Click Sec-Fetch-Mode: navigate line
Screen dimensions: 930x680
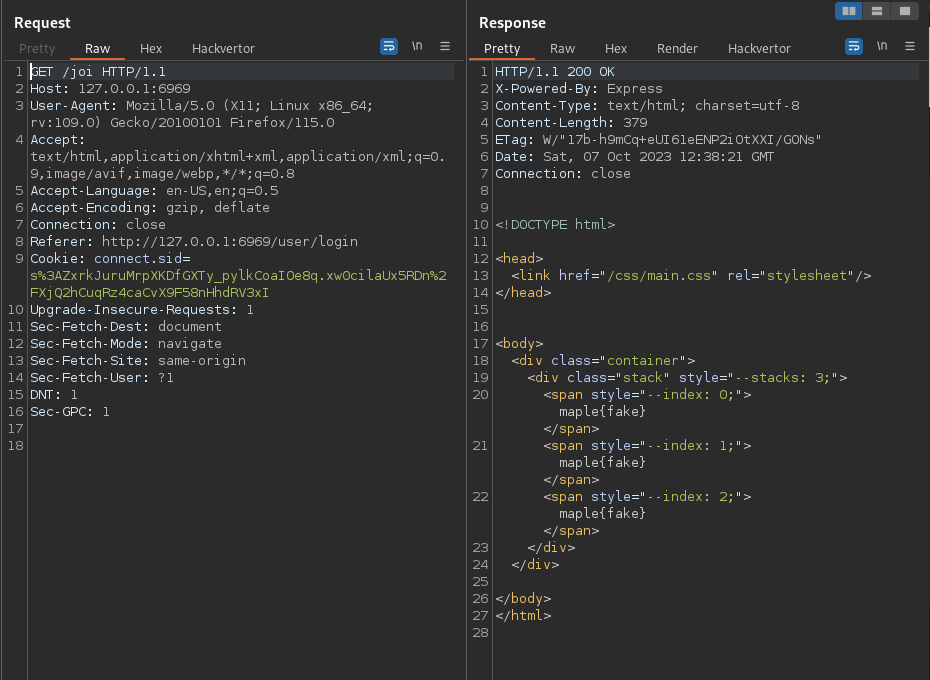click(x=126, y=344)
